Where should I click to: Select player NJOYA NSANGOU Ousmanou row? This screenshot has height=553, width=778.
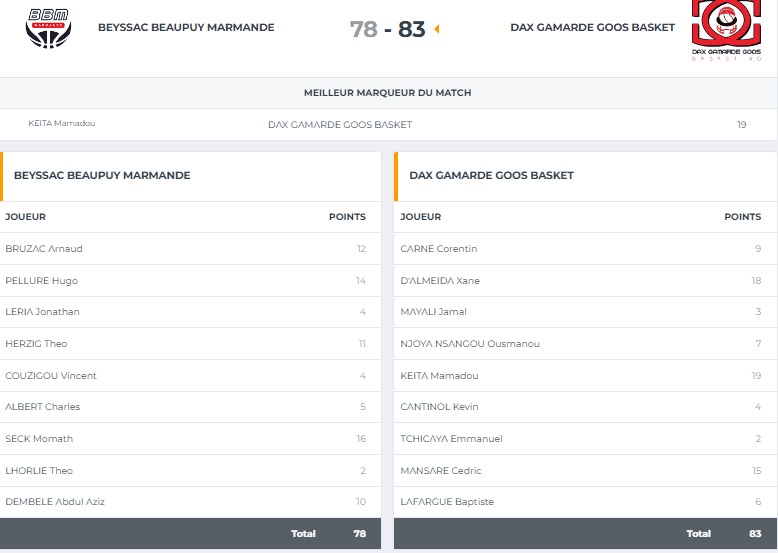(x=585, y=344)
